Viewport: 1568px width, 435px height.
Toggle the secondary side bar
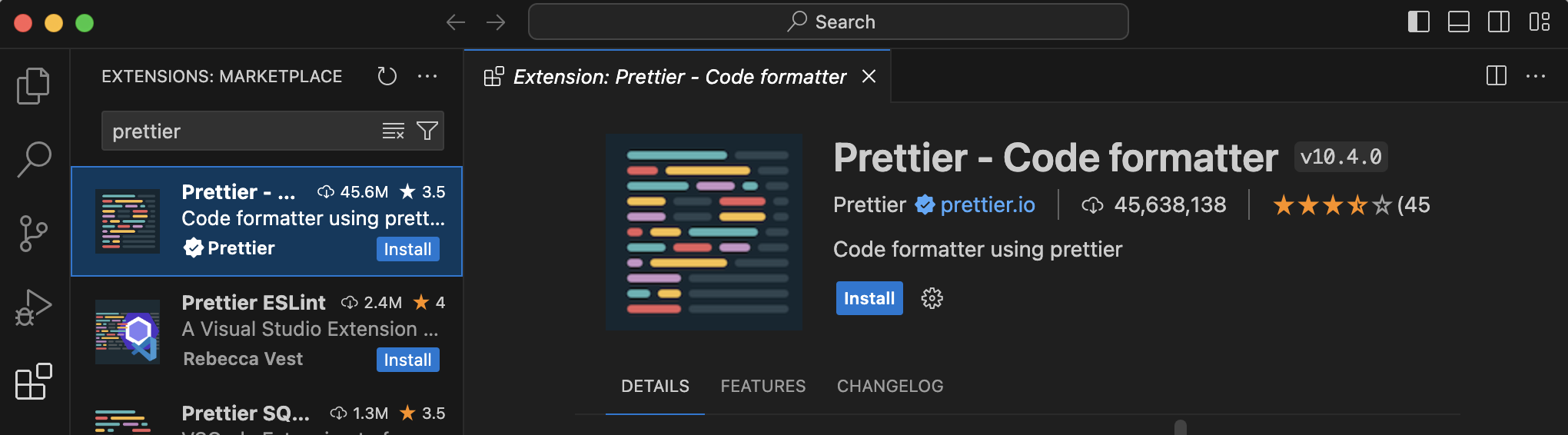point(1498,22)
